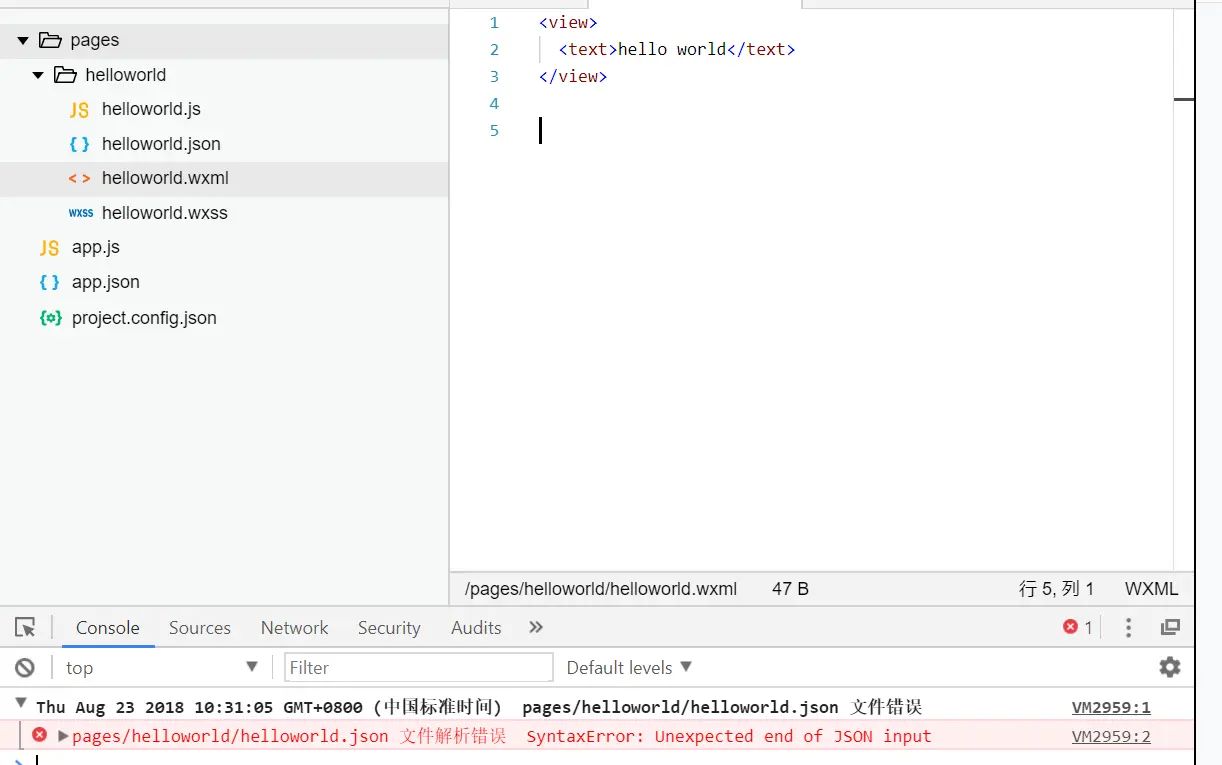Click line number 4 in editor gutter
This screenshot has width=1222, height=765.
pos(494,103)
